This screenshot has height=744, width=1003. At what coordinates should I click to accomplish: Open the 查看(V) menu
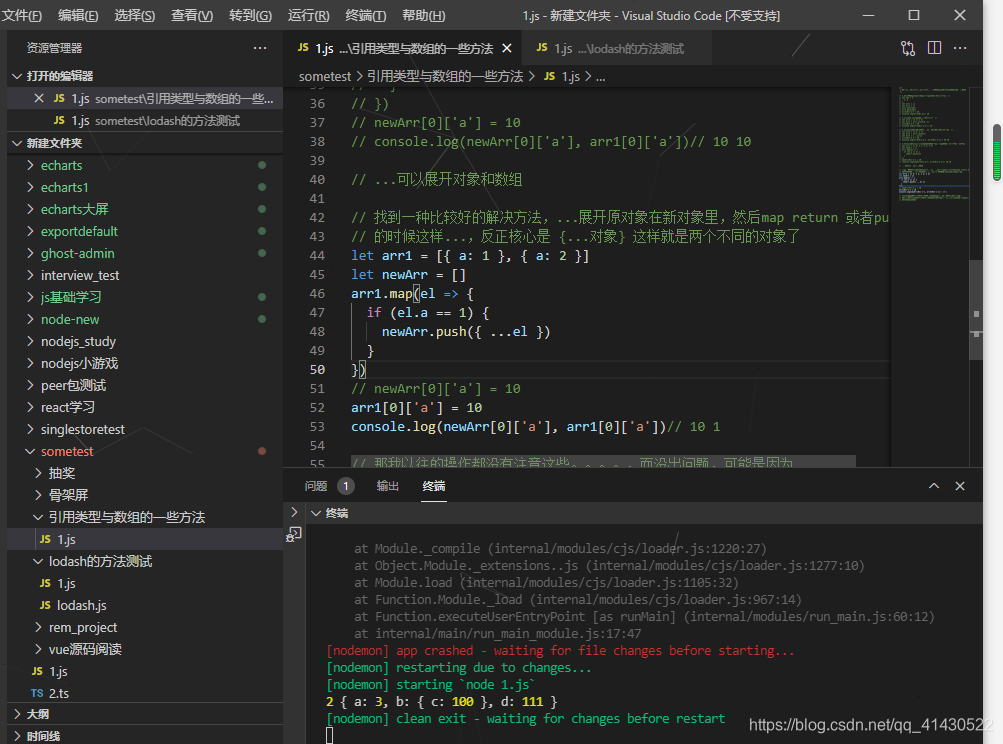click(x=192, y=15)
